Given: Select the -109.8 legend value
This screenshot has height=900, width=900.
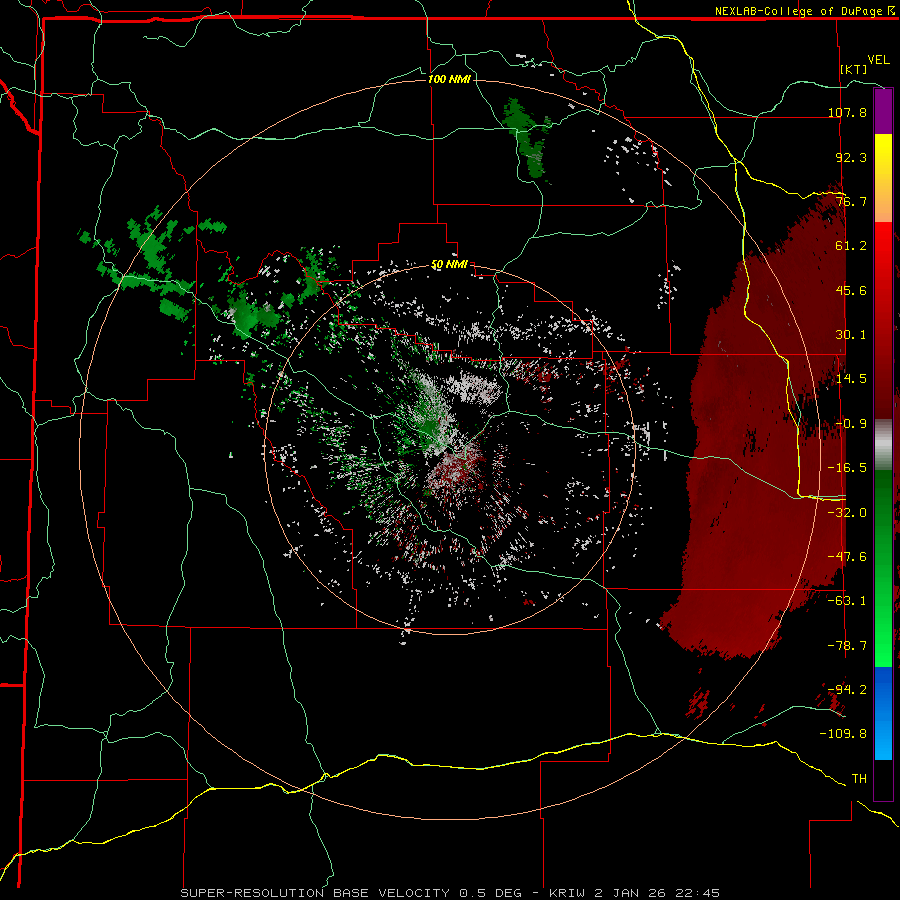Looking at the screenshot, I should tap(843, 734).
